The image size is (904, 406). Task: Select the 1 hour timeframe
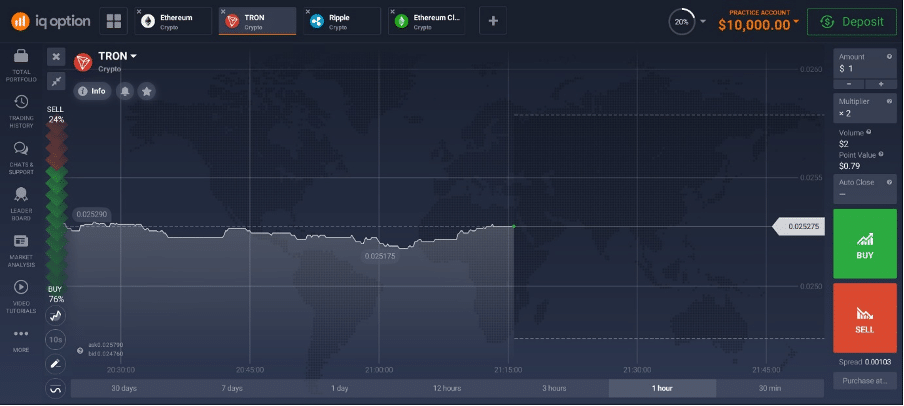(662, 388)
